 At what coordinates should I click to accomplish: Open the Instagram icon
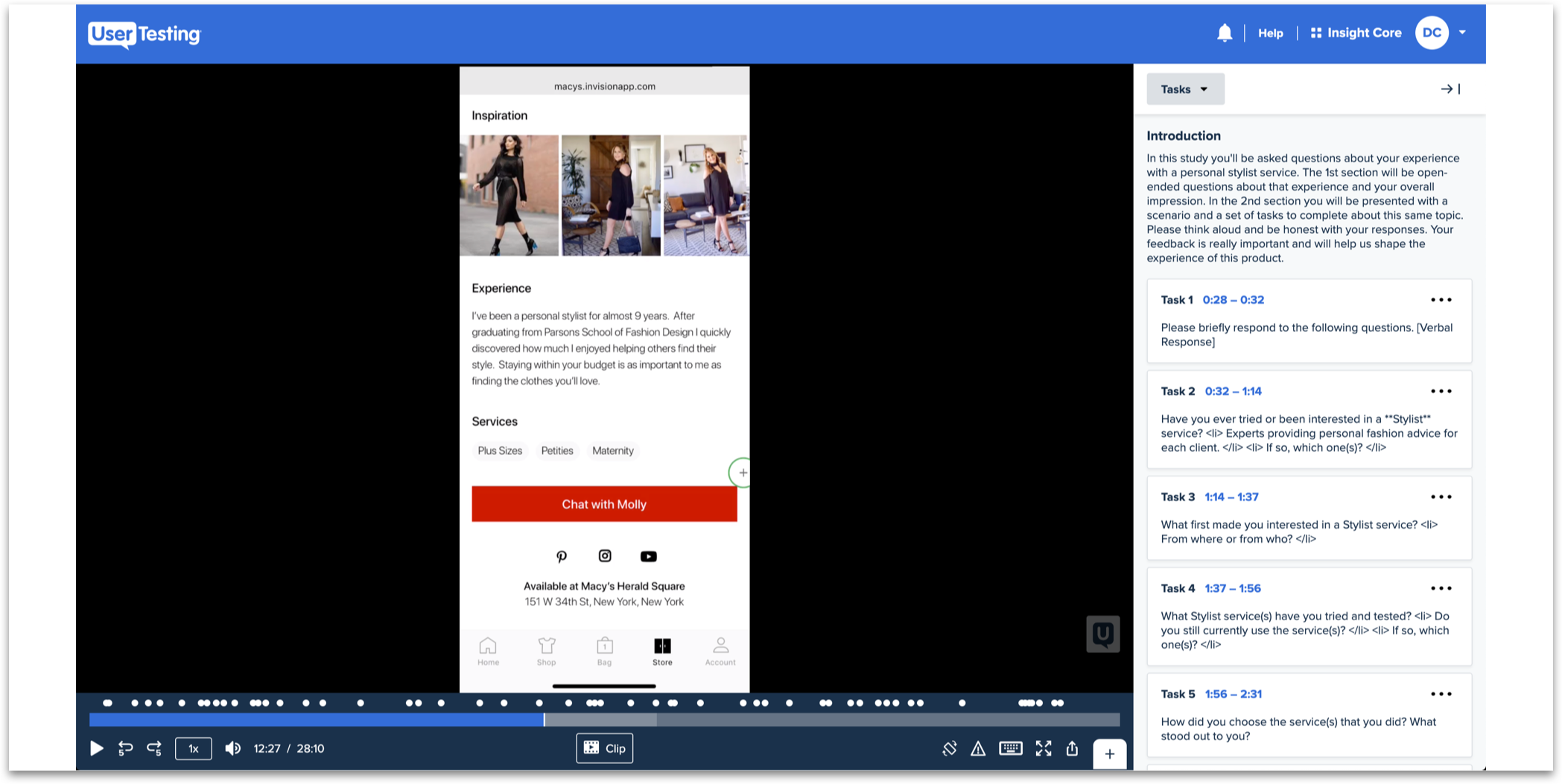point(605,556)
